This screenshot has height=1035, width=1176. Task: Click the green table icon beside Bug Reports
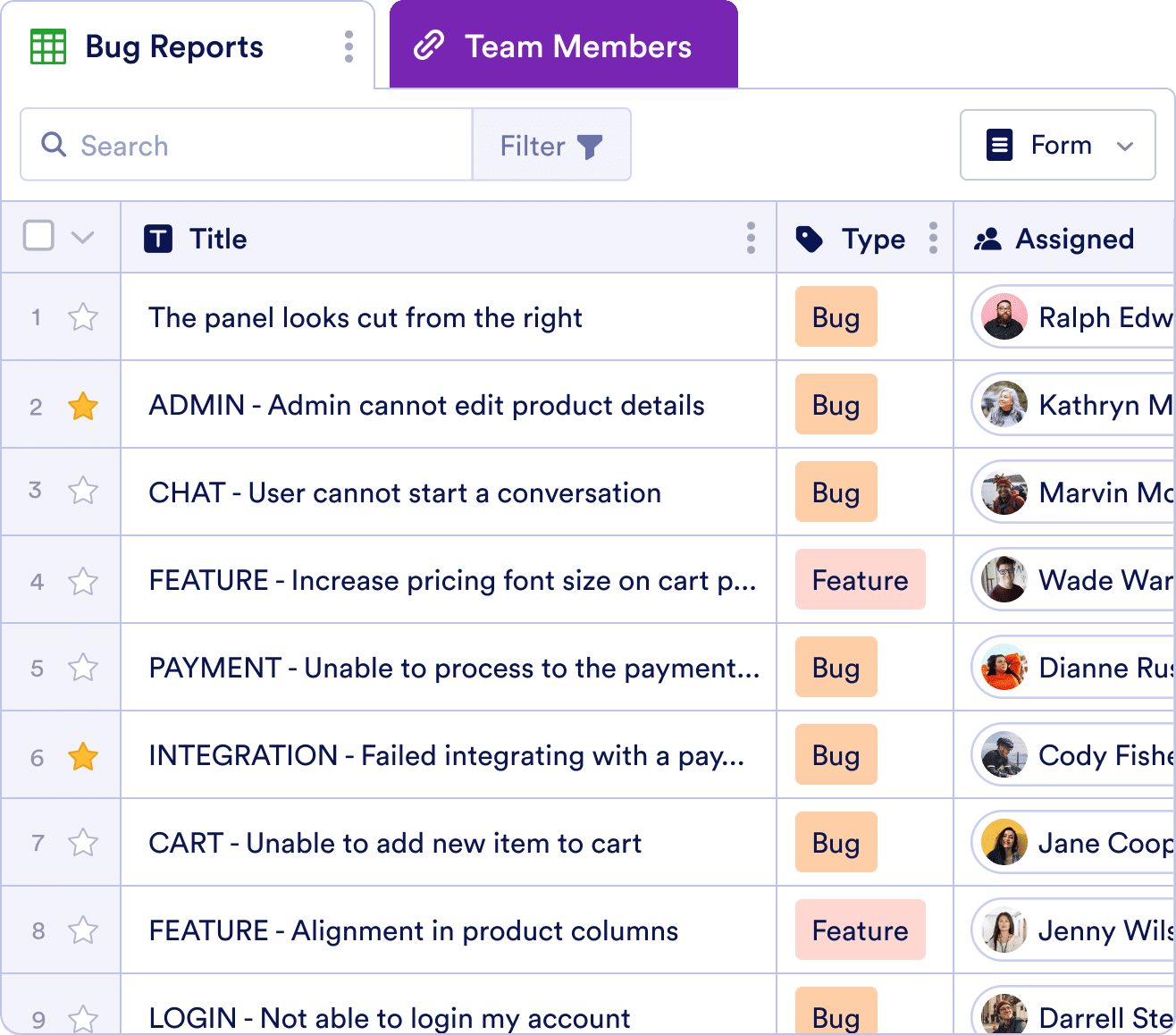pos(49,46)
